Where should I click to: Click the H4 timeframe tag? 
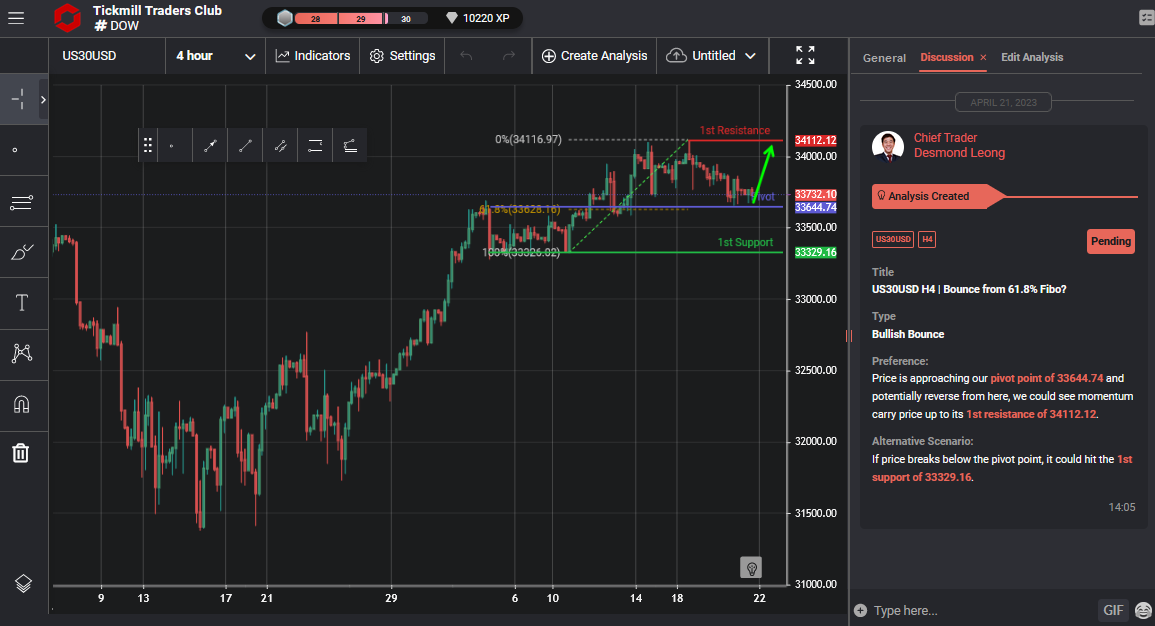pyautogui.click(x=927, y=239)
